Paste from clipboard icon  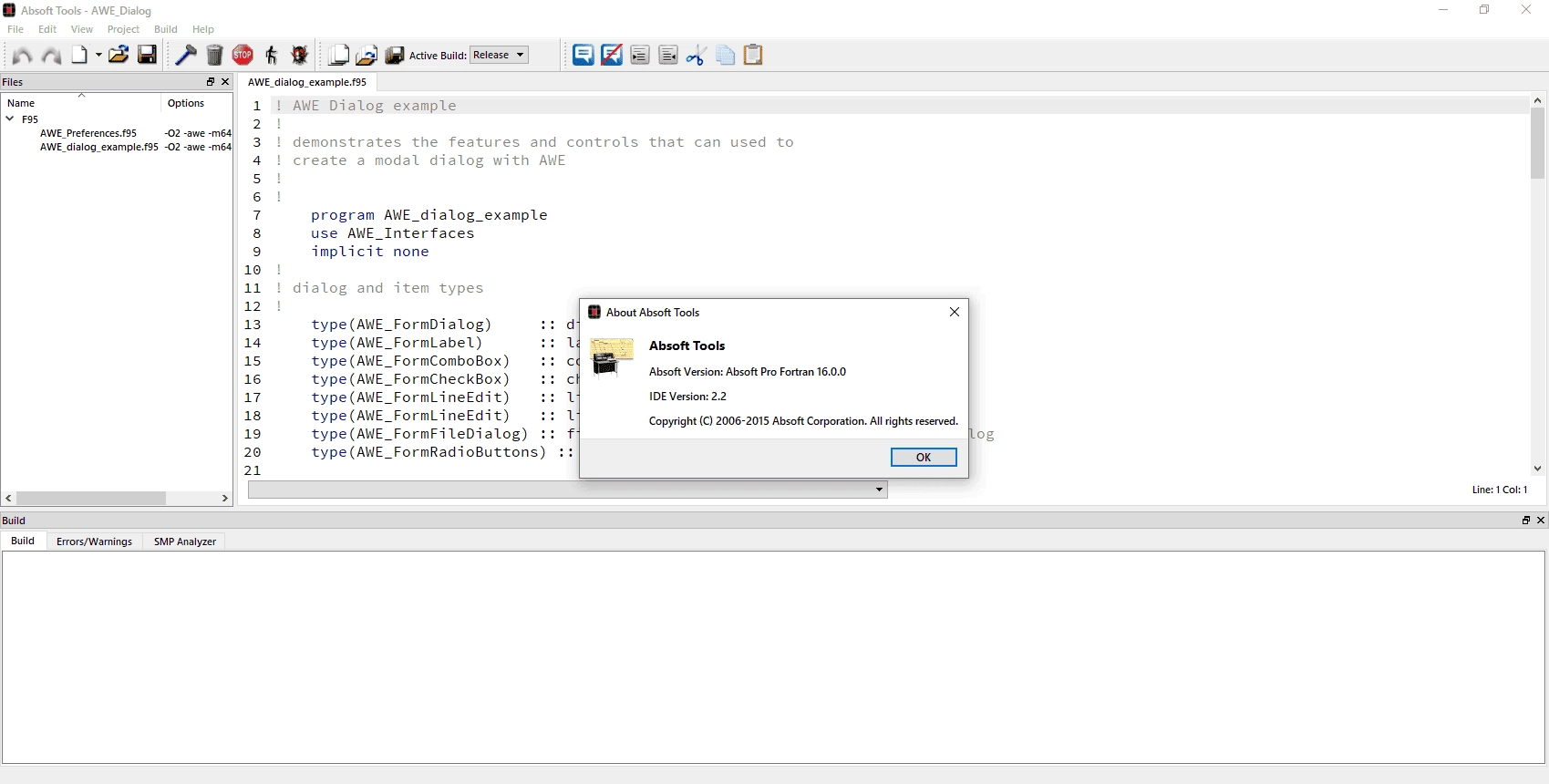tap(753, 55)
